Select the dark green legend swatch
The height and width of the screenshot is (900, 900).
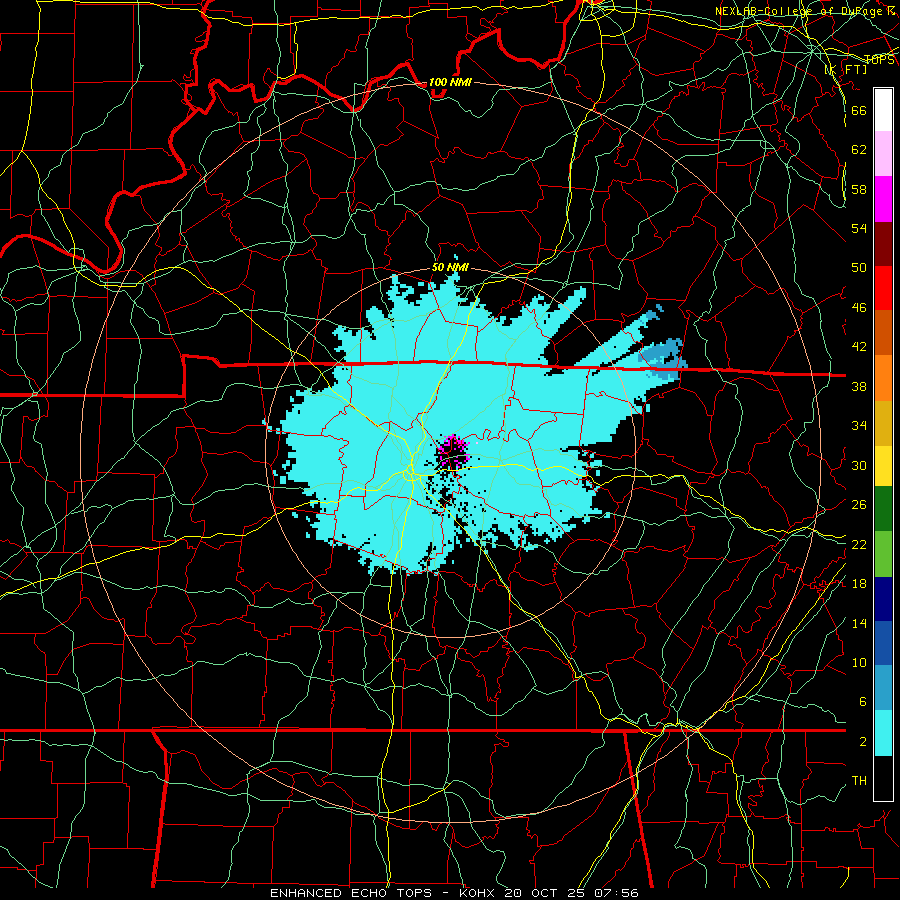coord(883,509)
